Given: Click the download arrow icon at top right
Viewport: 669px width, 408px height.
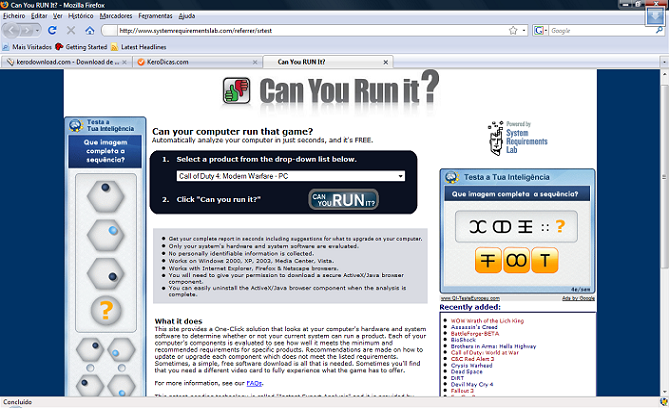Looking at the screenshot, I should tap(654, 17).
